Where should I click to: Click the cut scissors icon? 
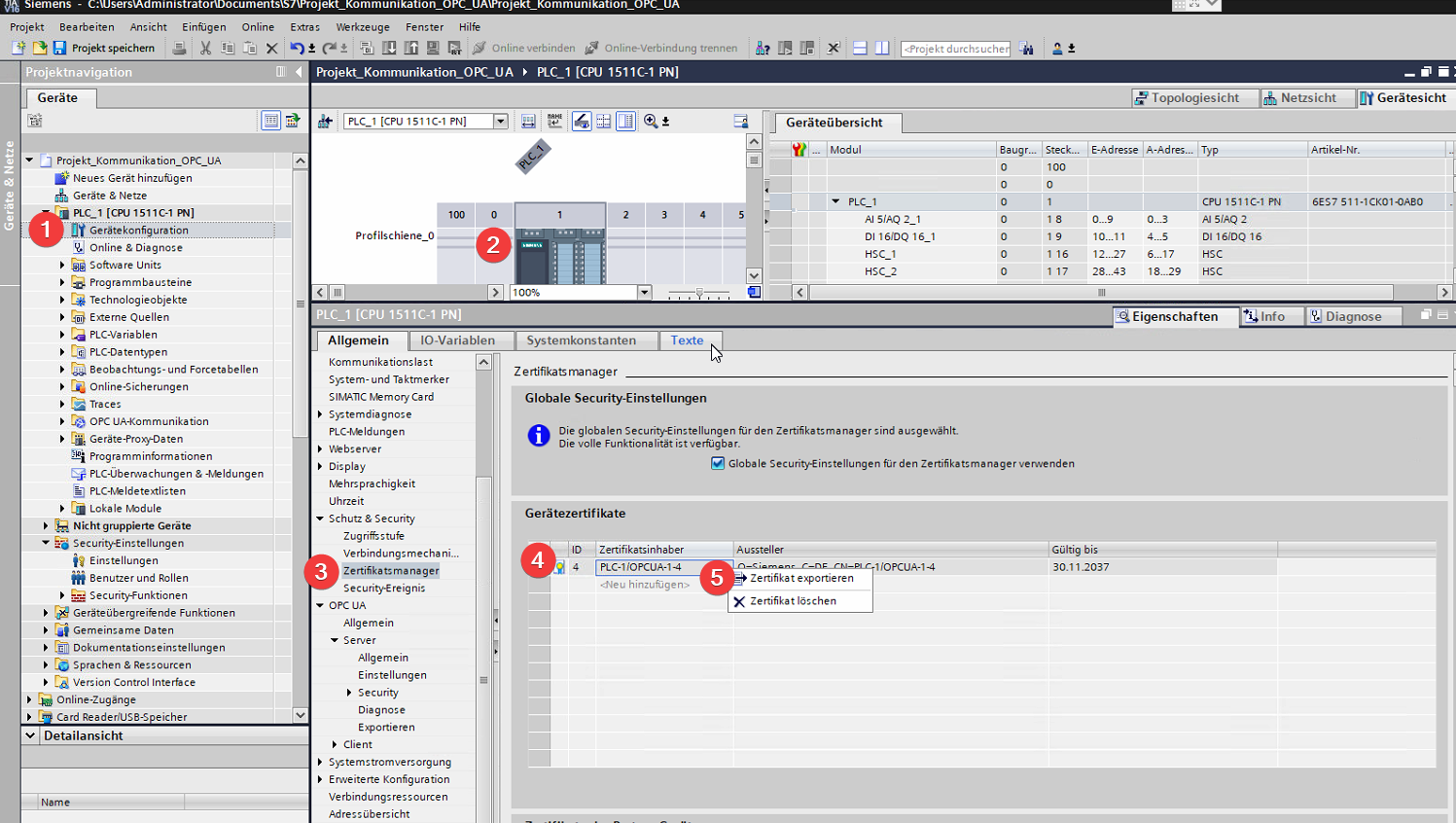coord(205,48)
